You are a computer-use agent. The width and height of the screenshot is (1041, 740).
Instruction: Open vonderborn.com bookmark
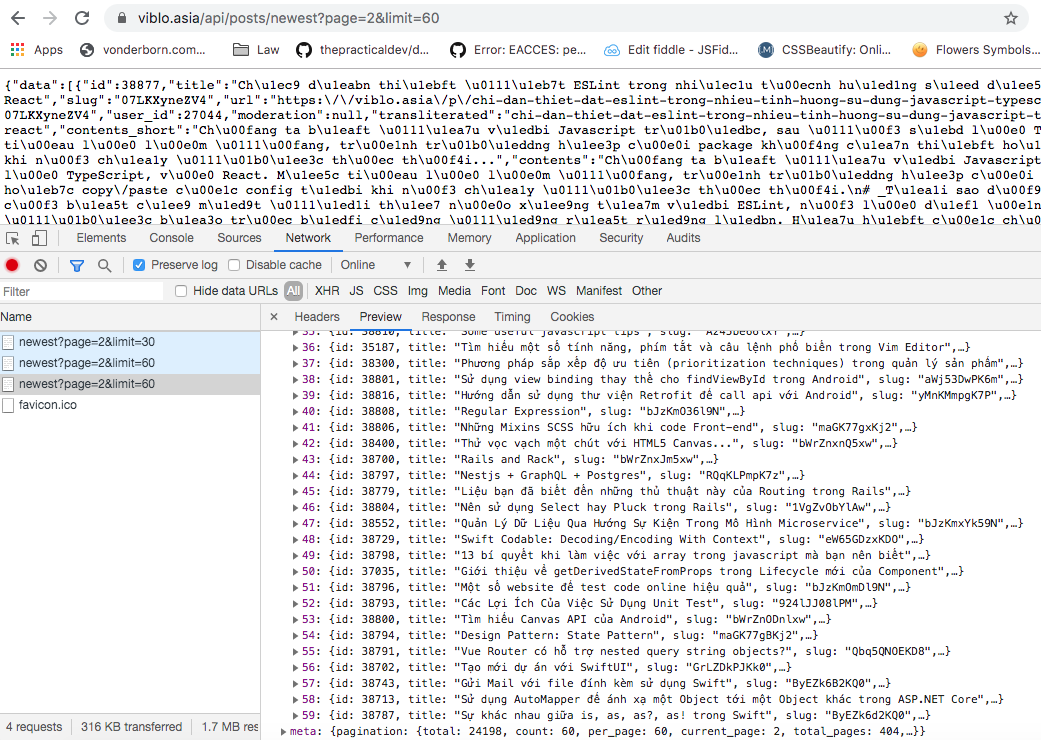pyautogui.click(x=142, y=50)
